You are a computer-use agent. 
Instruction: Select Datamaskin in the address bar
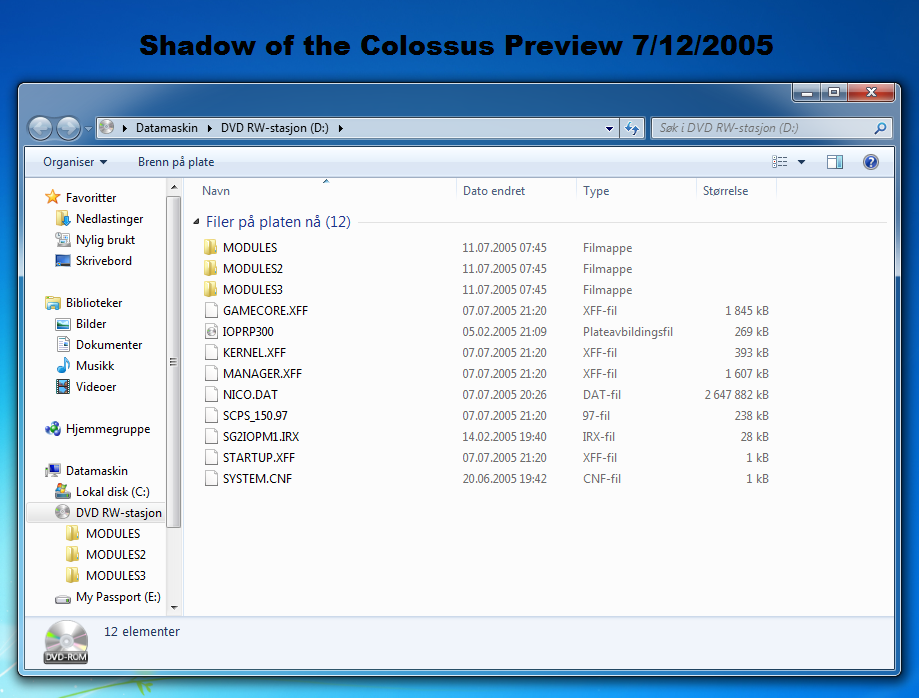pos(166,128)
